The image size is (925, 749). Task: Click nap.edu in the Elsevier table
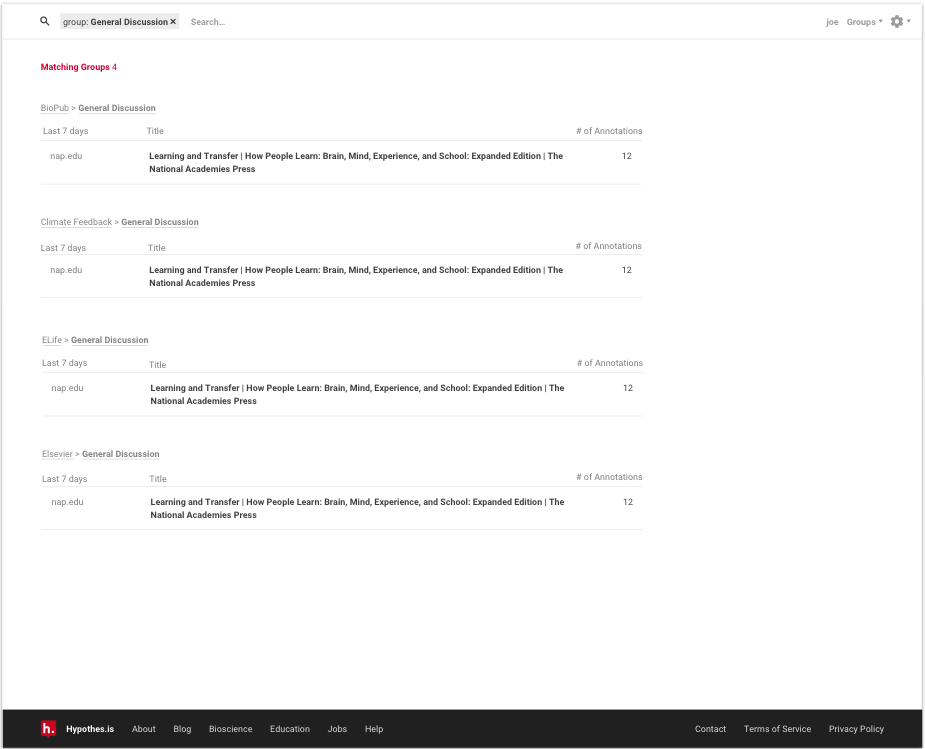click(67, 501)
